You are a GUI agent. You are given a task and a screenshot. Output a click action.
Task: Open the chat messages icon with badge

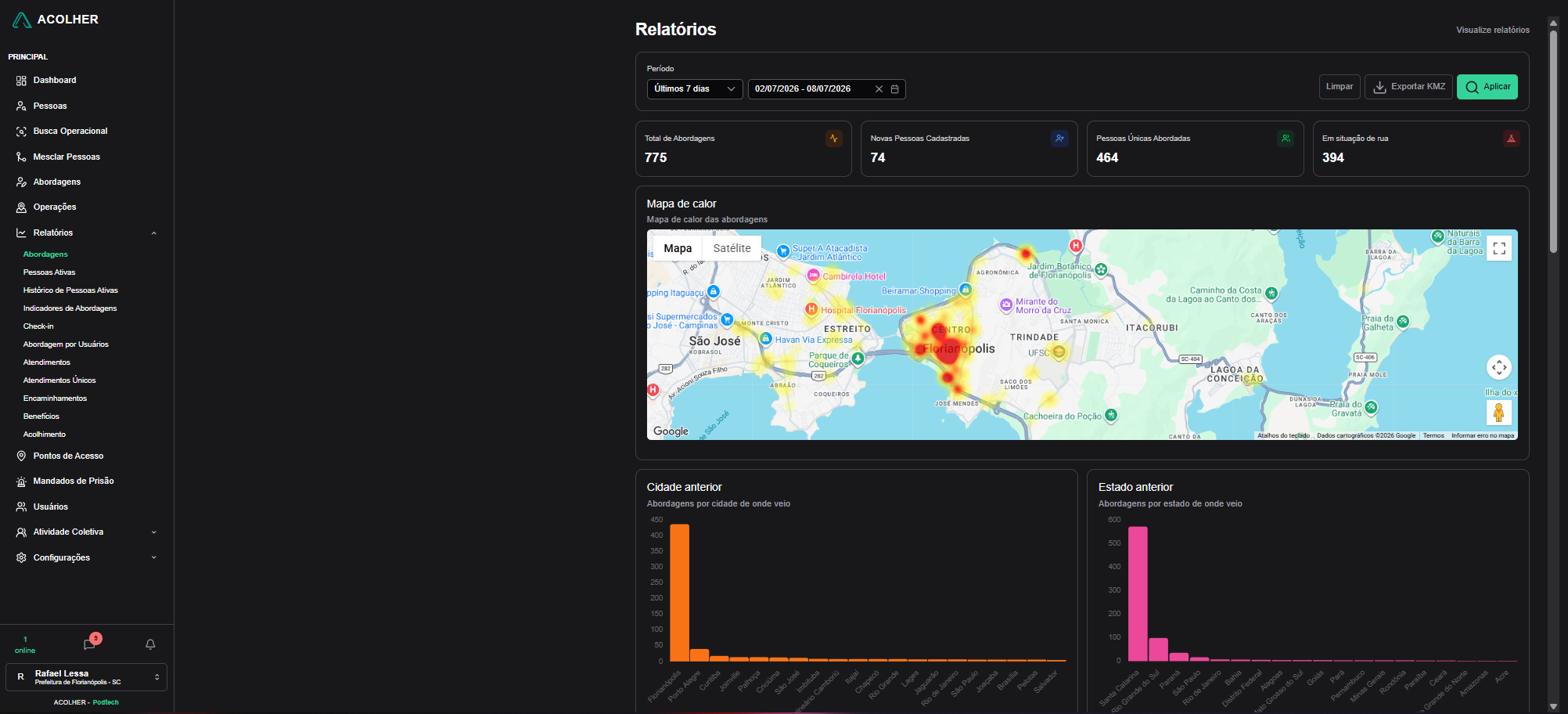pyautogui.click(x=90, y=644)
